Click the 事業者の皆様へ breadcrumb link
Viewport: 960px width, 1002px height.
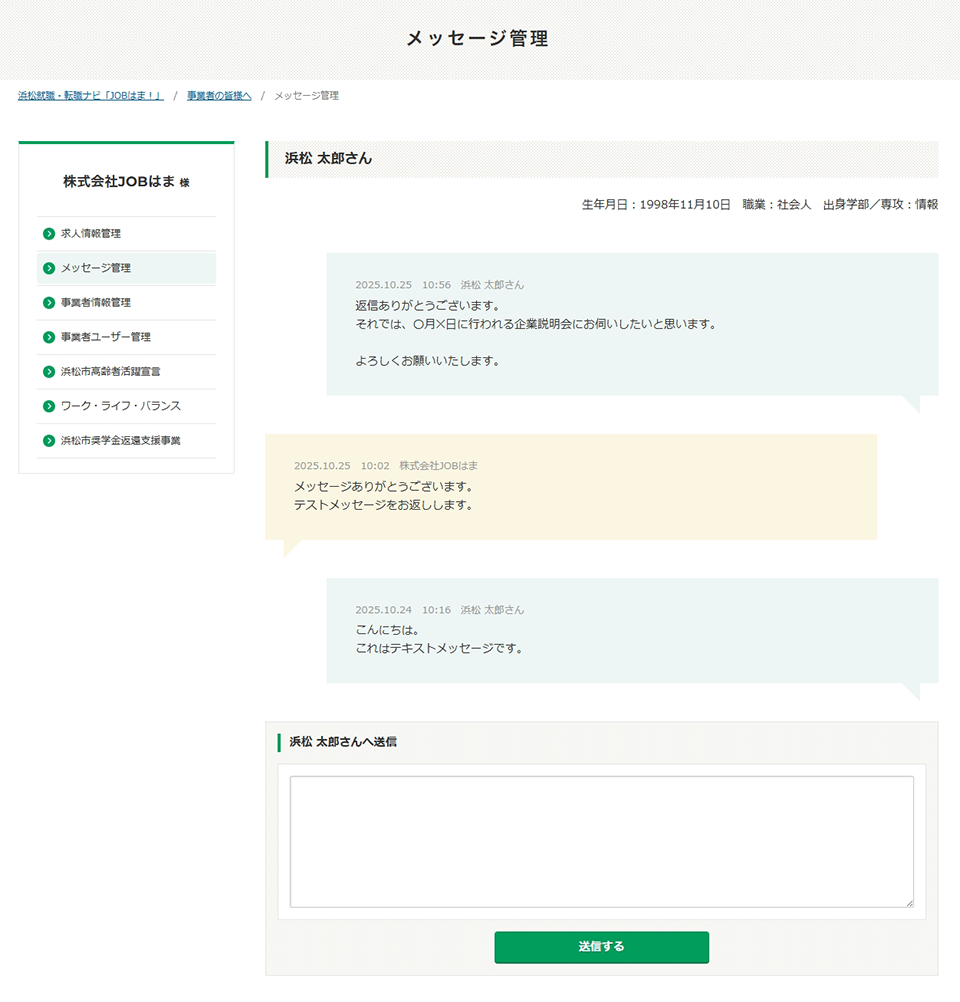pos(218,96)
